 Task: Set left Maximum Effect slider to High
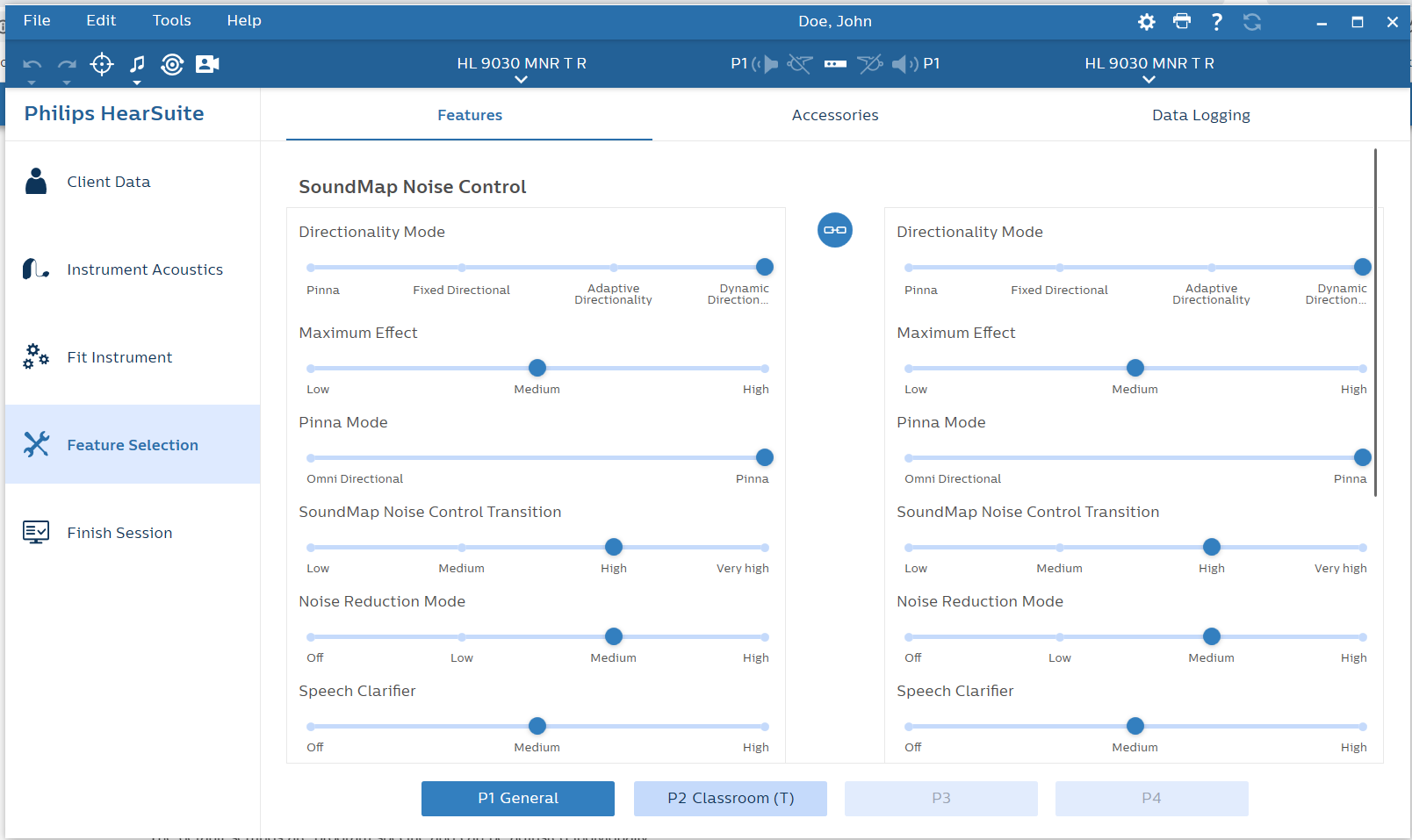coord(765,369)
